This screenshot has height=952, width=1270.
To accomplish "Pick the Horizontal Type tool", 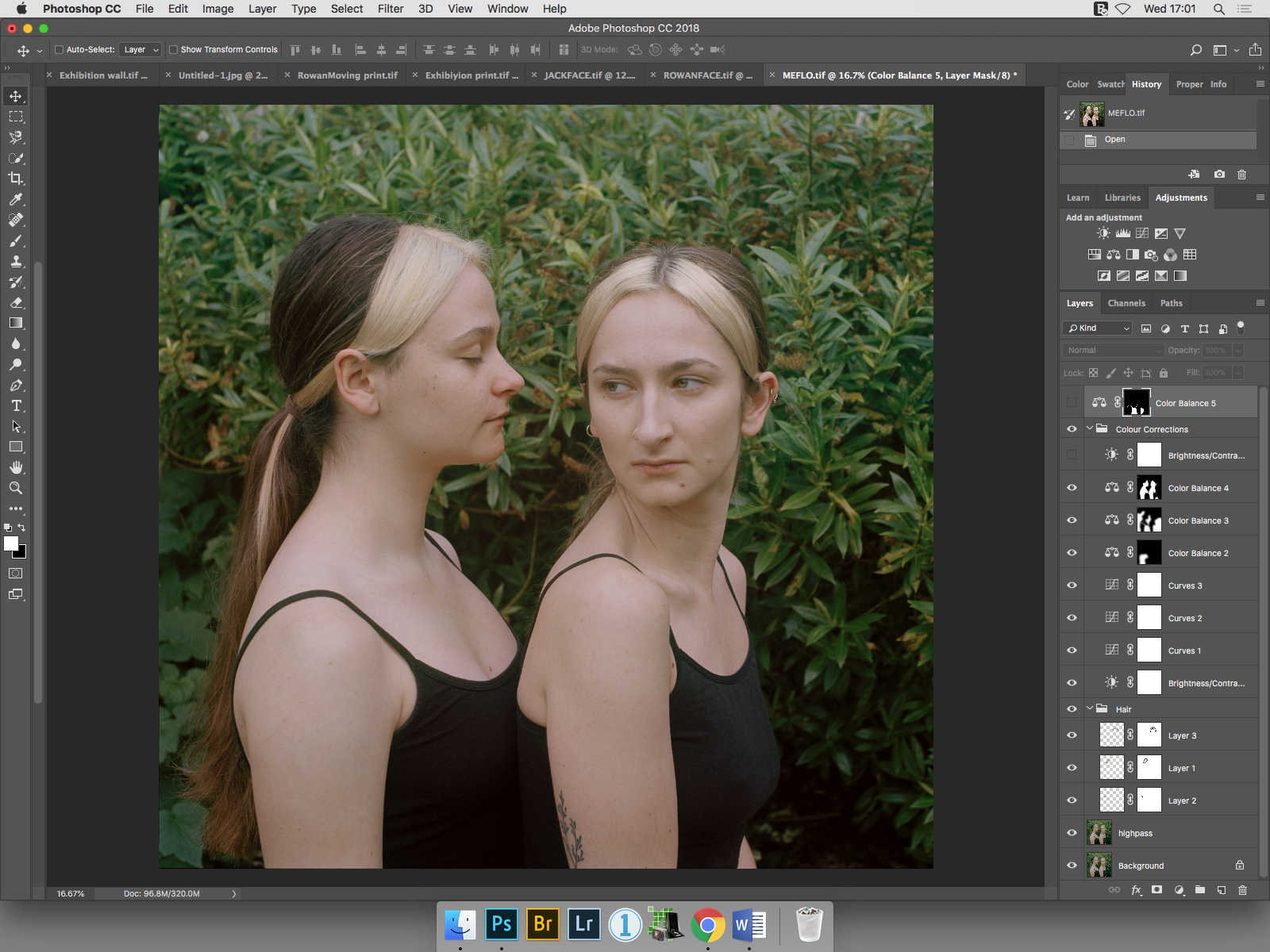I will 16,405.
